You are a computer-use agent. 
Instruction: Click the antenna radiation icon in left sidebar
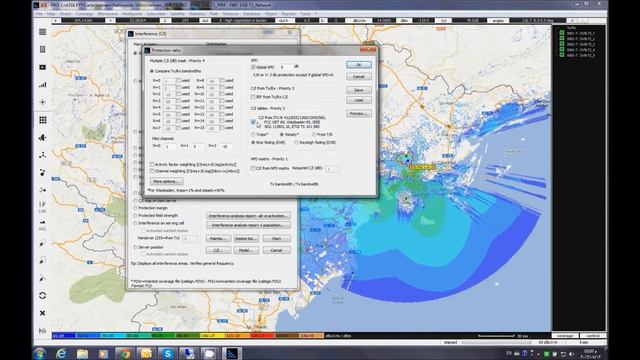point(42,138)
